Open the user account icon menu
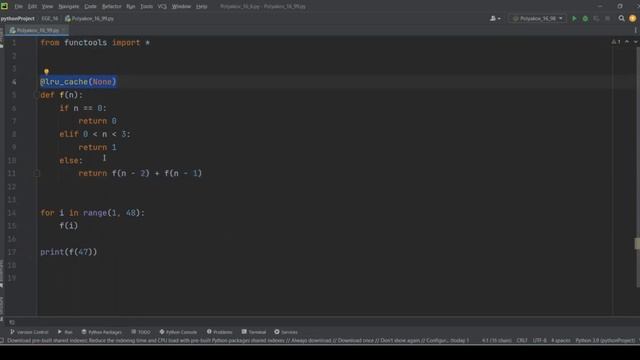 point(495,18)
